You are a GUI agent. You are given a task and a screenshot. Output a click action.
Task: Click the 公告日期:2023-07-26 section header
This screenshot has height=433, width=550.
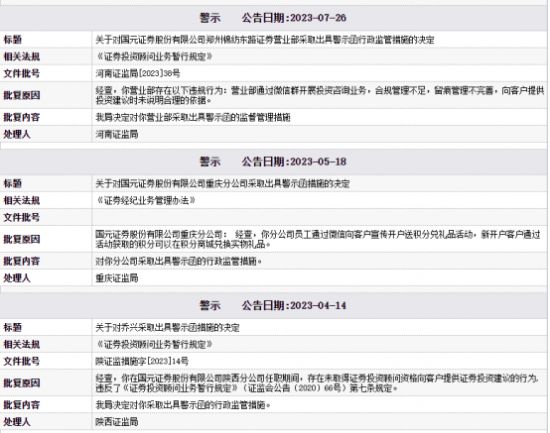(x=273, y=18)
